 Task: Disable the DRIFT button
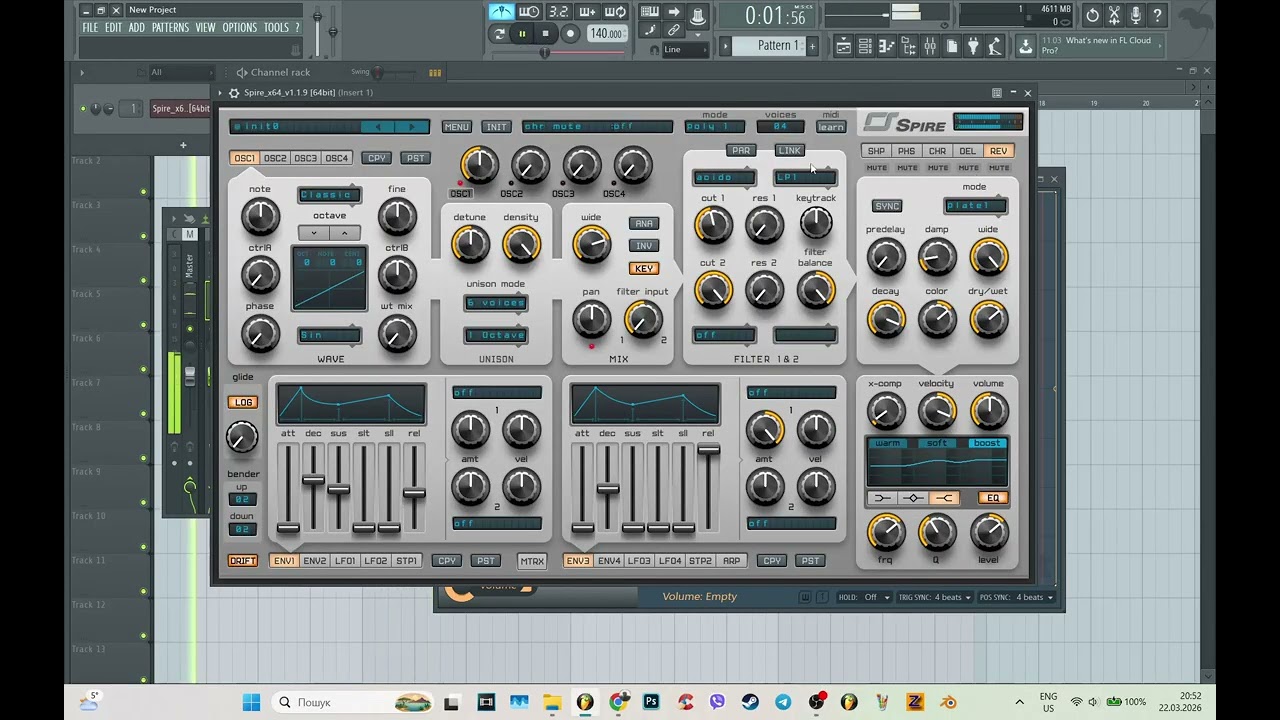pyautogui.click(x=243, y=561)
